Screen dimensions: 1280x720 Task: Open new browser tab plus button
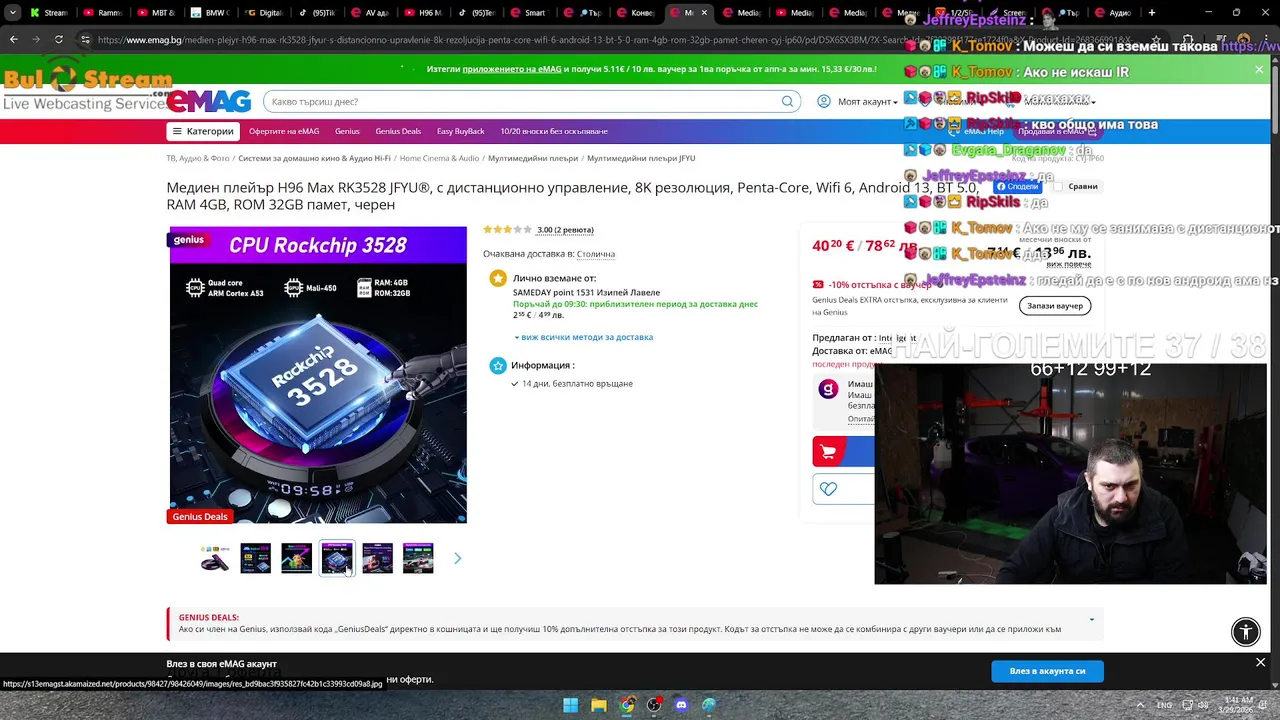[x=1152, y=13]
